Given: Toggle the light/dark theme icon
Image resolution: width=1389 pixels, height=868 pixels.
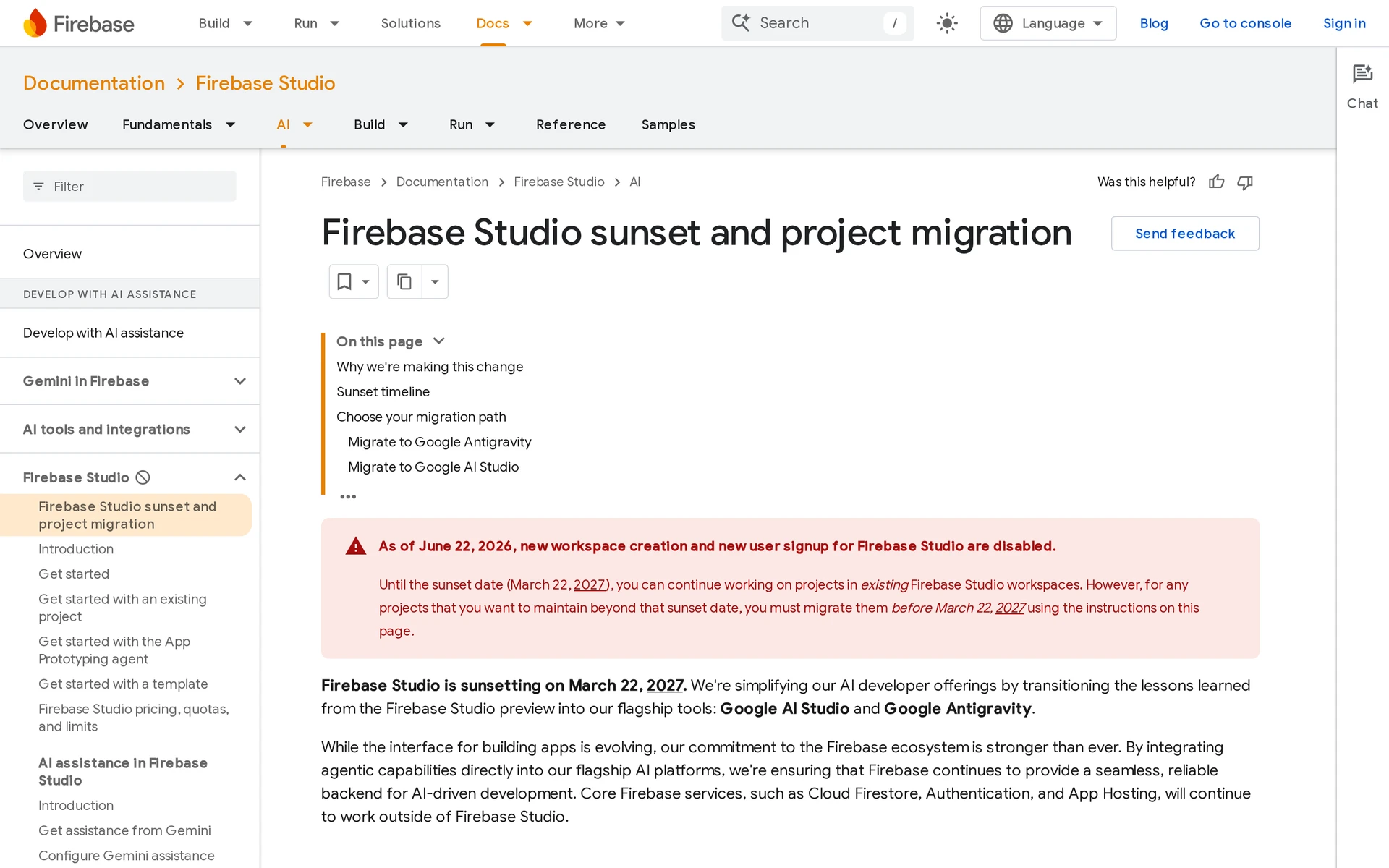Looking at the screenshot, I should click(x=947, y=23).
